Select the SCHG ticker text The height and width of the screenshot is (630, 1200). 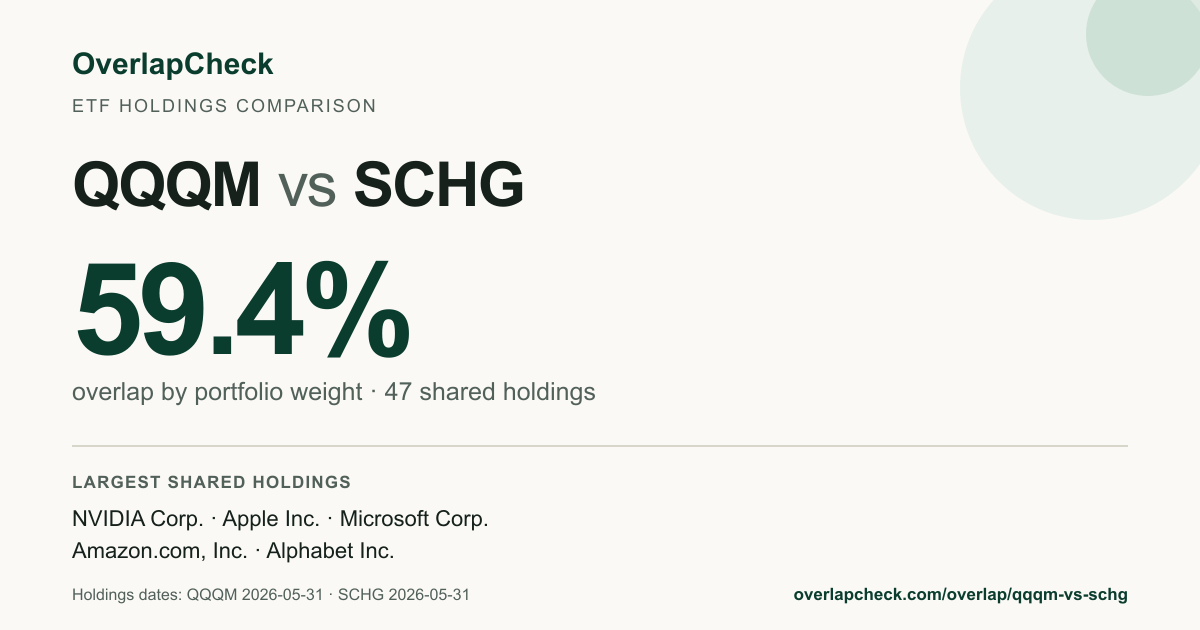[x=439, y=185]
